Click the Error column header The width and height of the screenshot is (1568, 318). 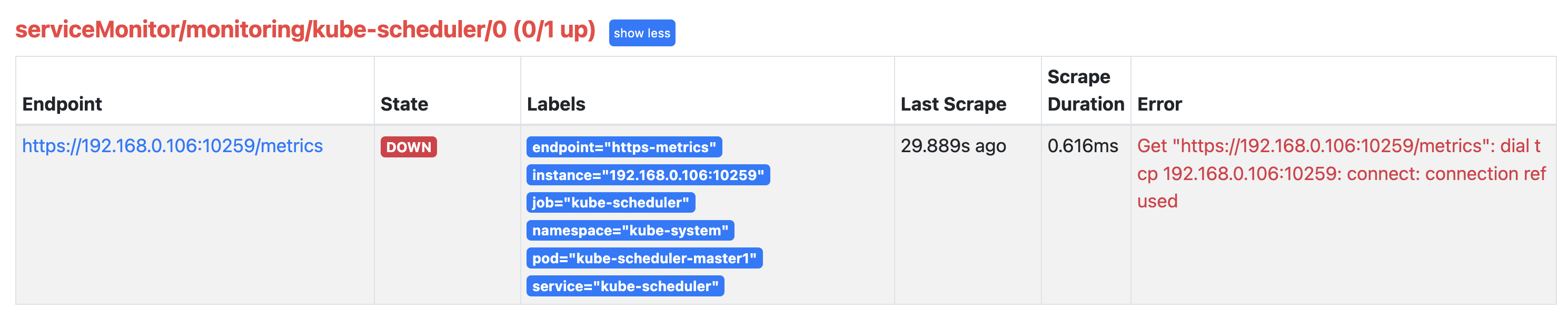pos(1159,104)
